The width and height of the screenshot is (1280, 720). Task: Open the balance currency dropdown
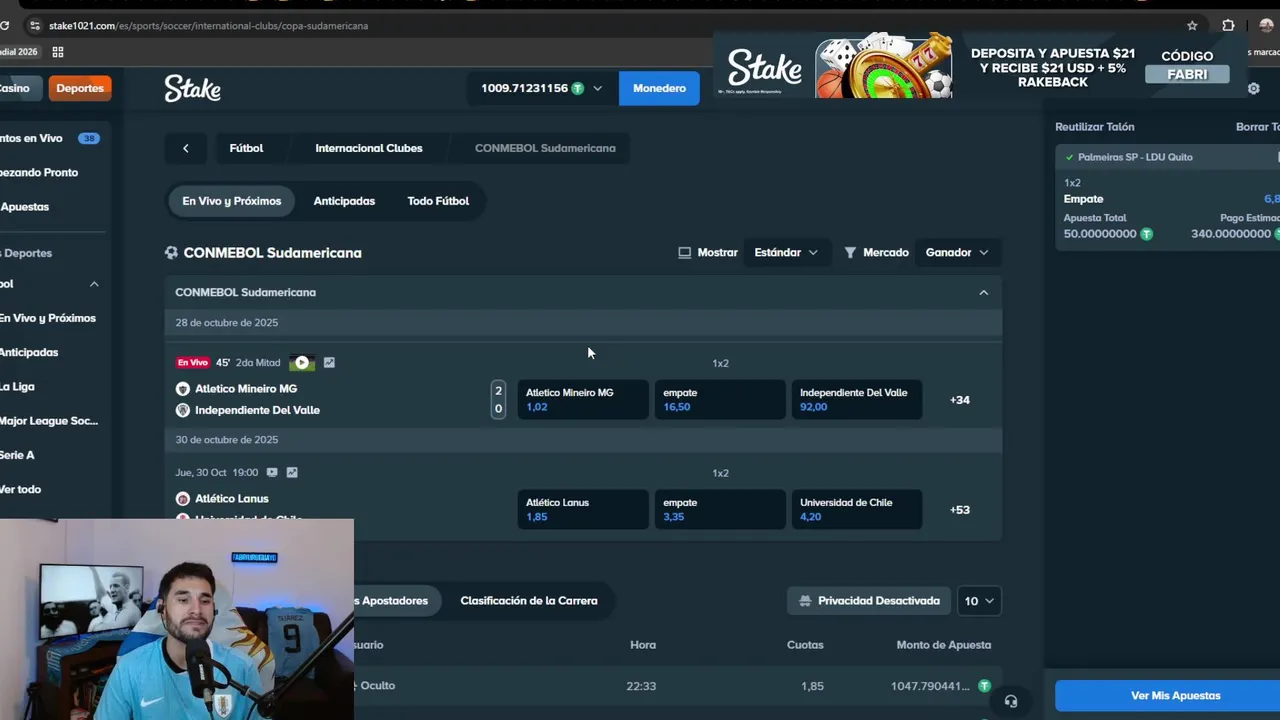(x=597, y=88)
